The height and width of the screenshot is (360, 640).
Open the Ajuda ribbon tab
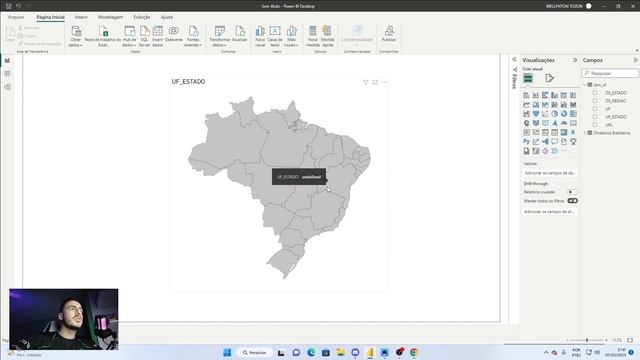pyautogui.click(x=167, y=17)
